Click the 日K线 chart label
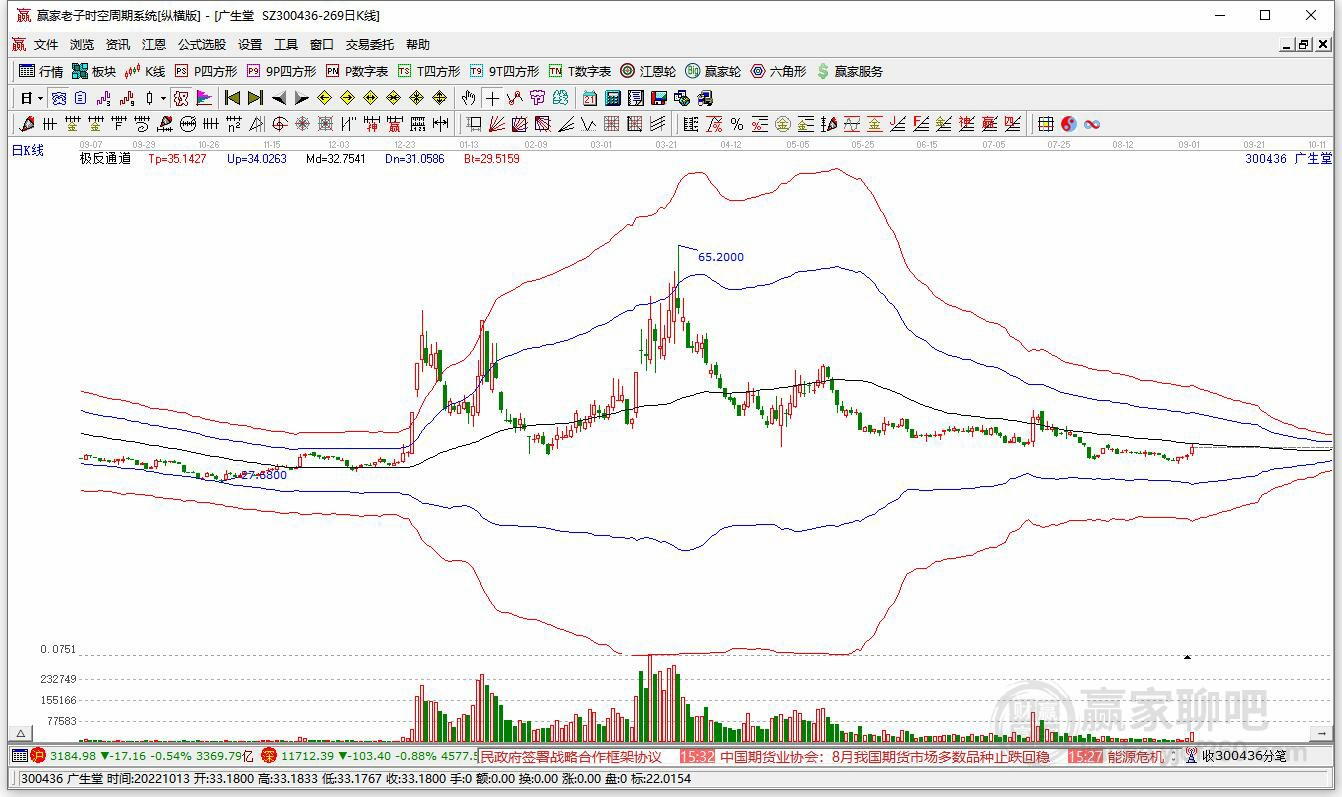This screenshot has height=797, width=1342. 28,150
